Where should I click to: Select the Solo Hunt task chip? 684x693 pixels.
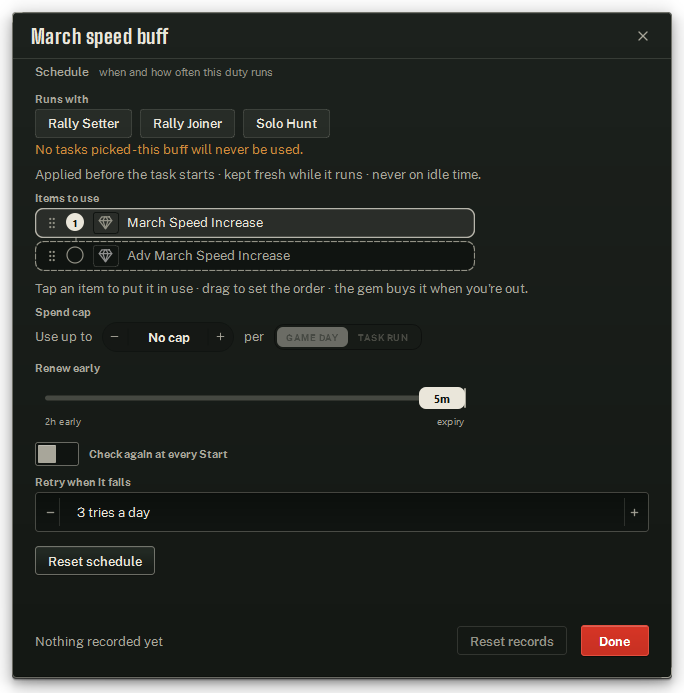click(x=286, y=123)
